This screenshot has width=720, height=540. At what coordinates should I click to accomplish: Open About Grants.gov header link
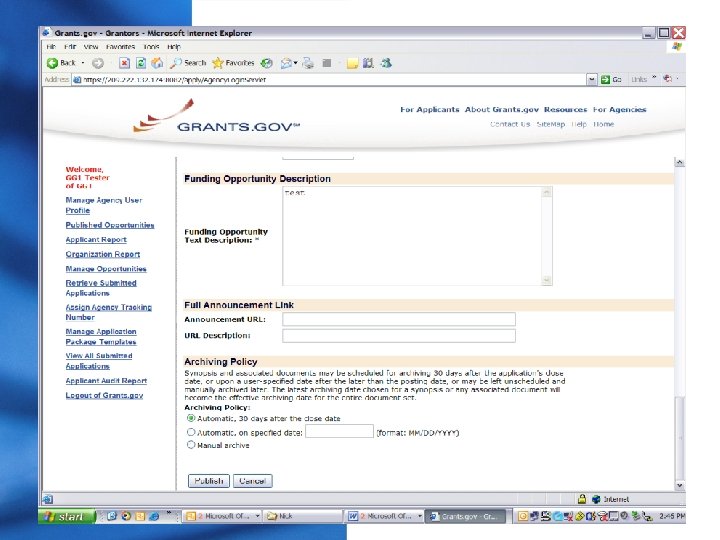tap(501, 109)
